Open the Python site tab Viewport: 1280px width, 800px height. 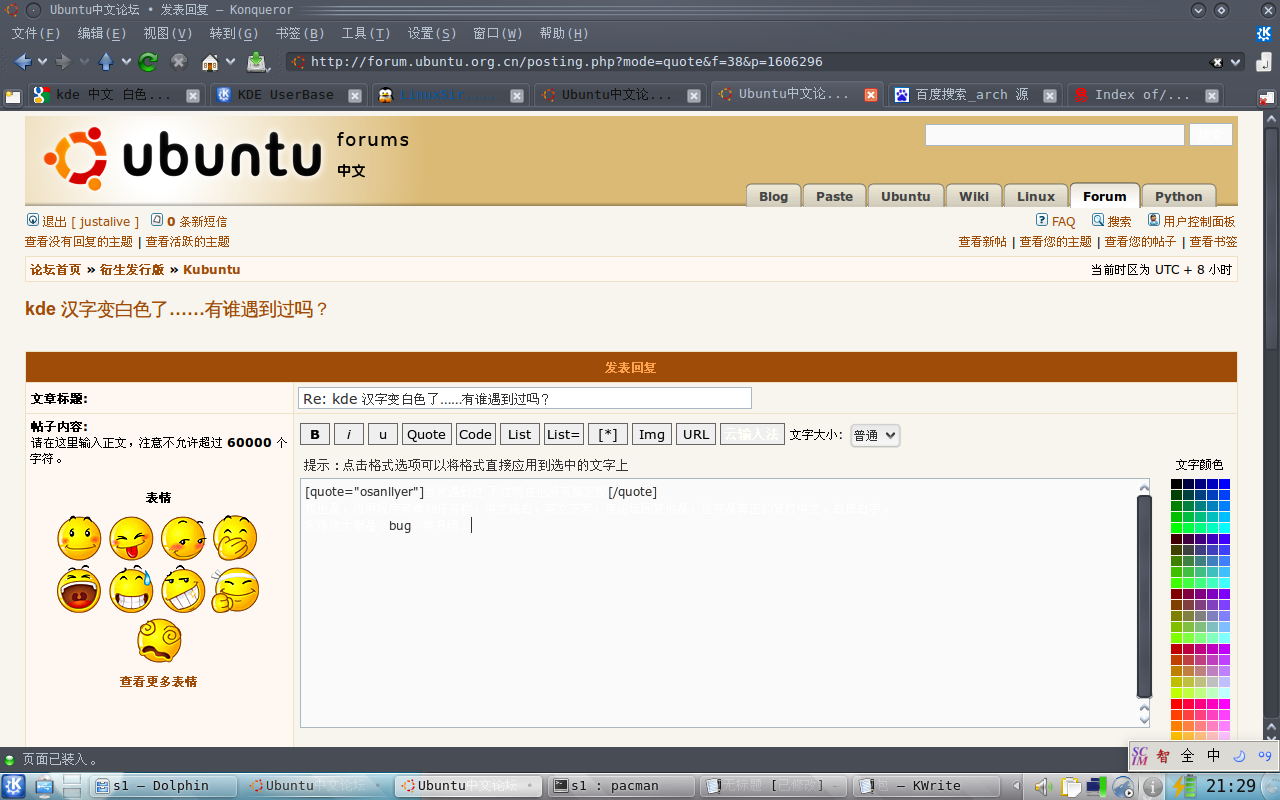click(1178, 196)
